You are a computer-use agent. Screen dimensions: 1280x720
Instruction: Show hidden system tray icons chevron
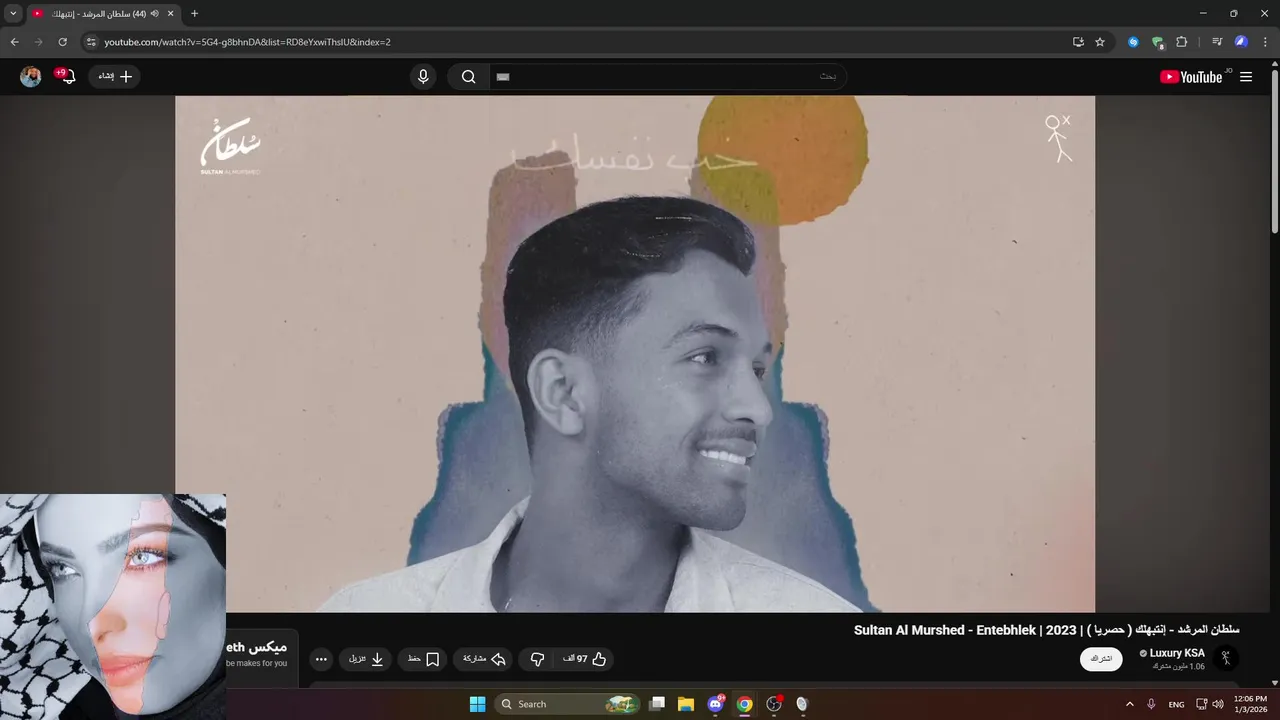pyautogui.click(x=1130, y=704)
